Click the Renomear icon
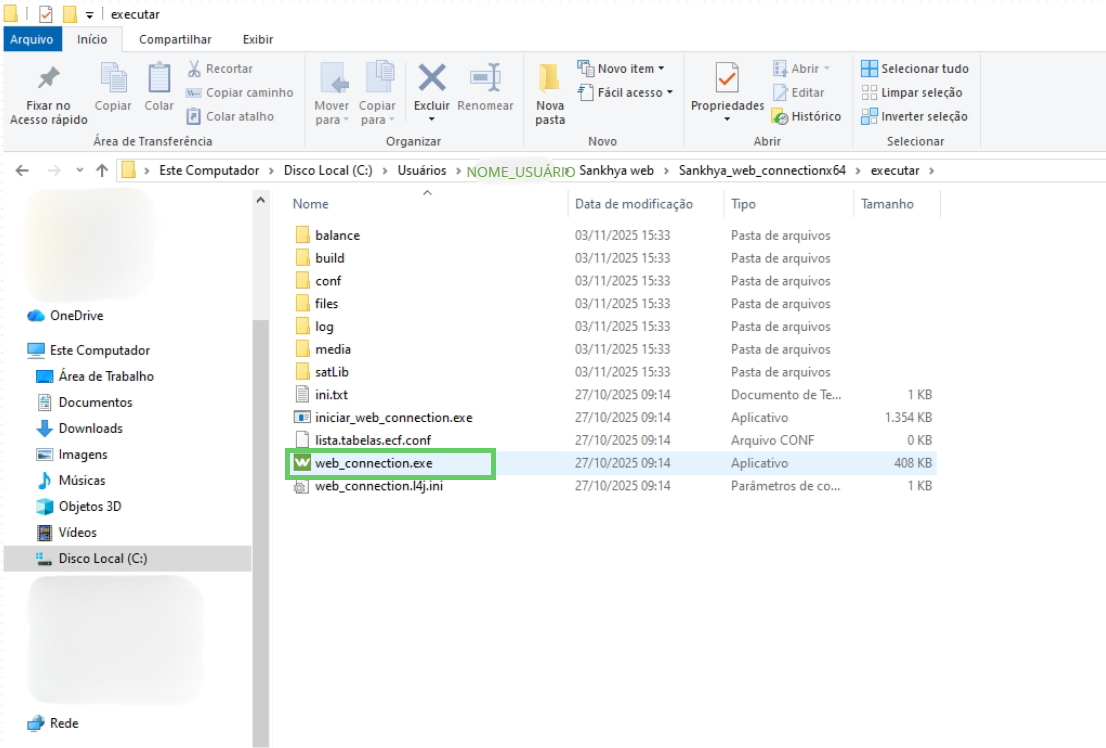Viewport: 1106px width, 748px height. pos(485,78)
